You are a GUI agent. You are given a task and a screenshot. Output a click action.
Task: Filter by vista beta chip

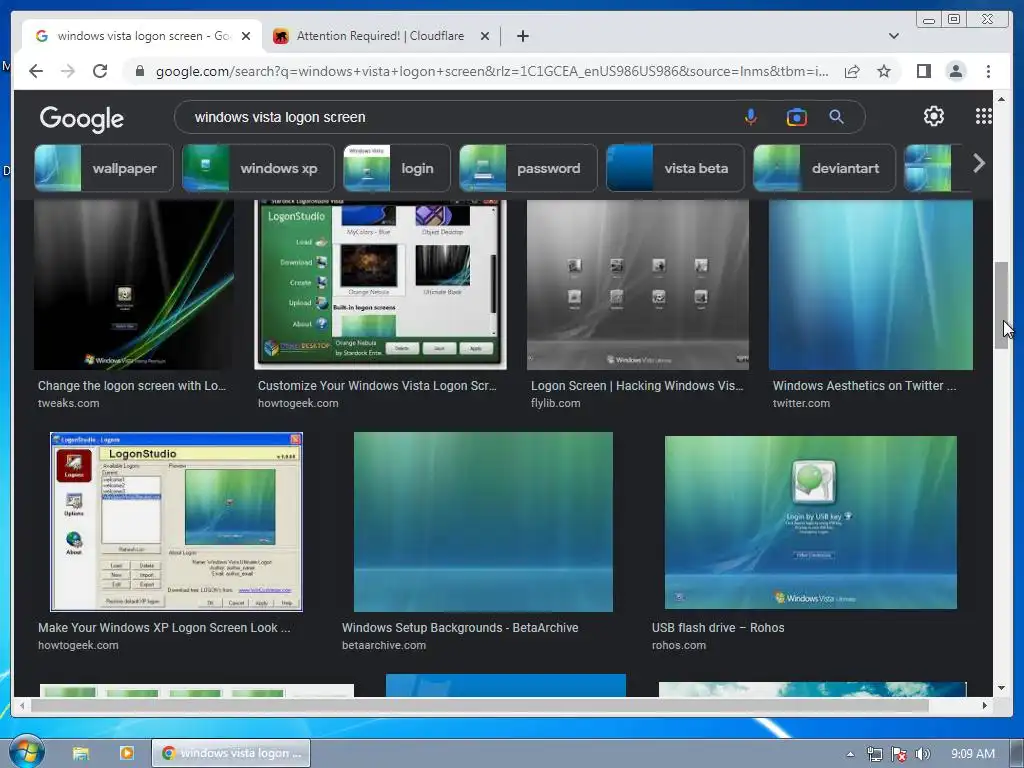coord(675,168)
